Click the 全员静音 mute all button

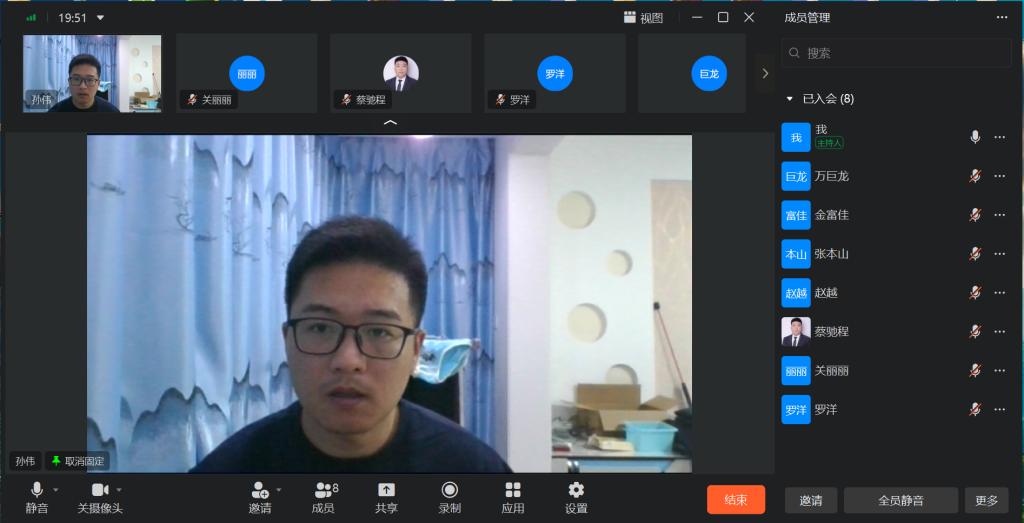900,500
